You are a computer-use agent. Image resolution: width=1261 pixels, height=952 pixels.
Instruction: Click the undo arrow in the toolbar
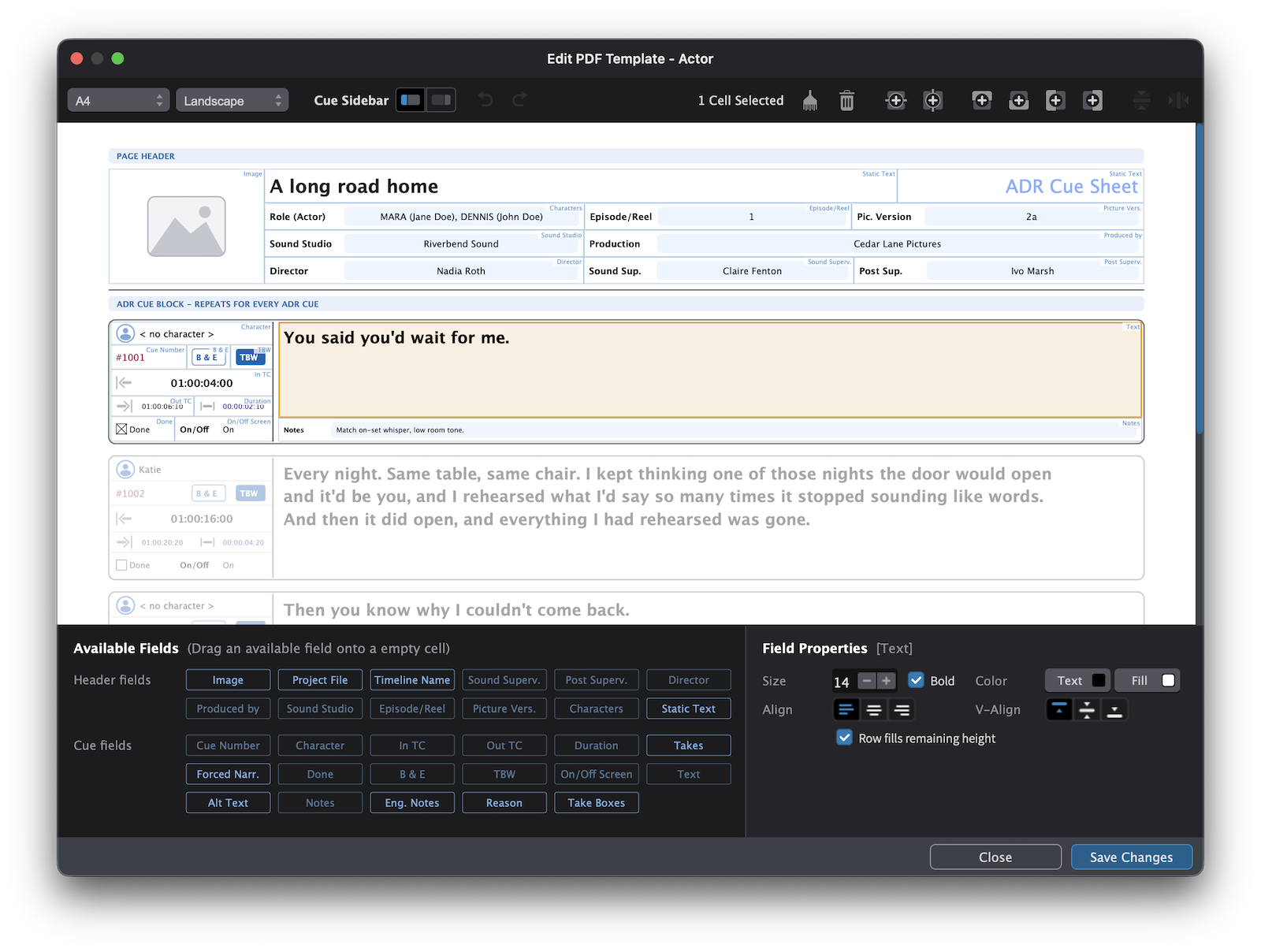[485, 100]
